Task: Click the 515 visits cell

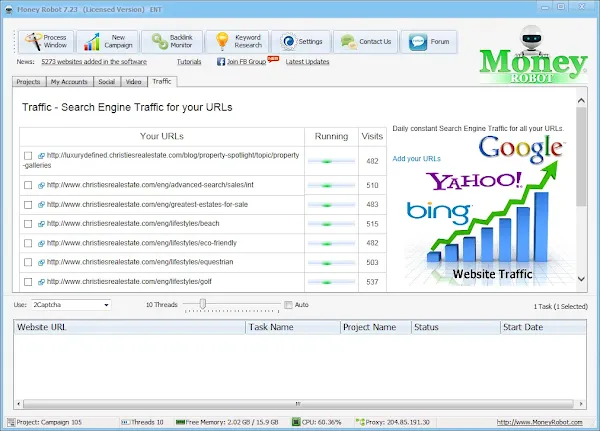Action: coord(372,224)
